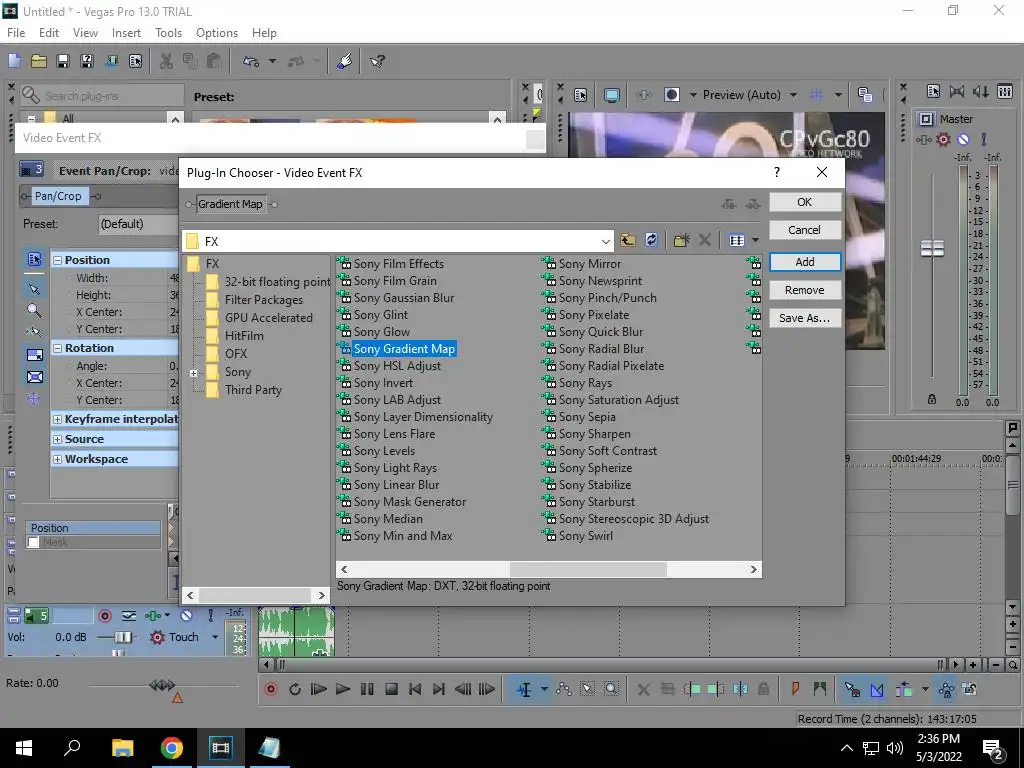Image resolution: width=1024 pixels, height=768 pixels.
Task: Expand the Source section
Action: [57, 440]
